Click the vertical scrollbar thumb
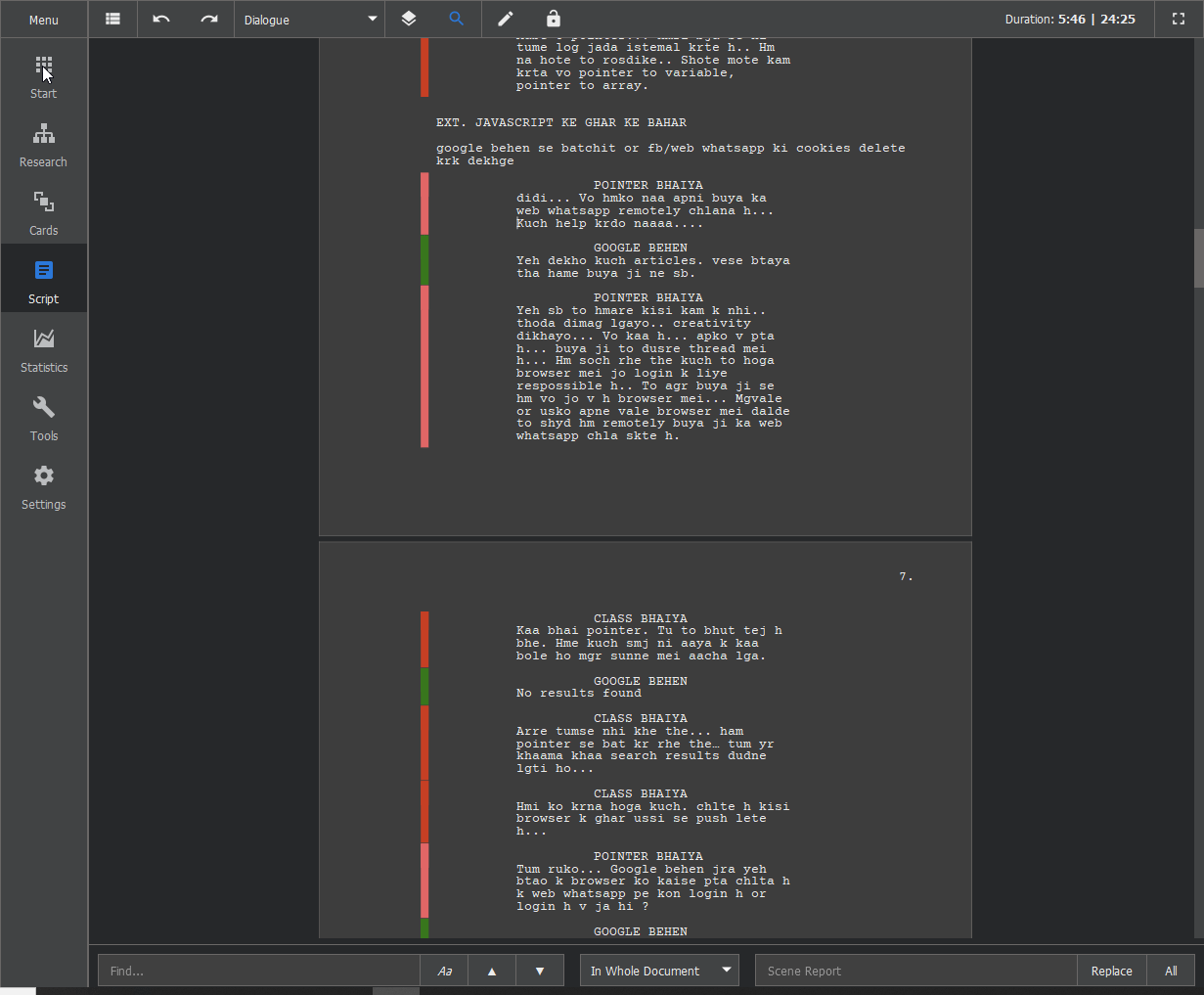Image resolution: width=1204 pixels, height=995 pixels. coord(1198,257)
